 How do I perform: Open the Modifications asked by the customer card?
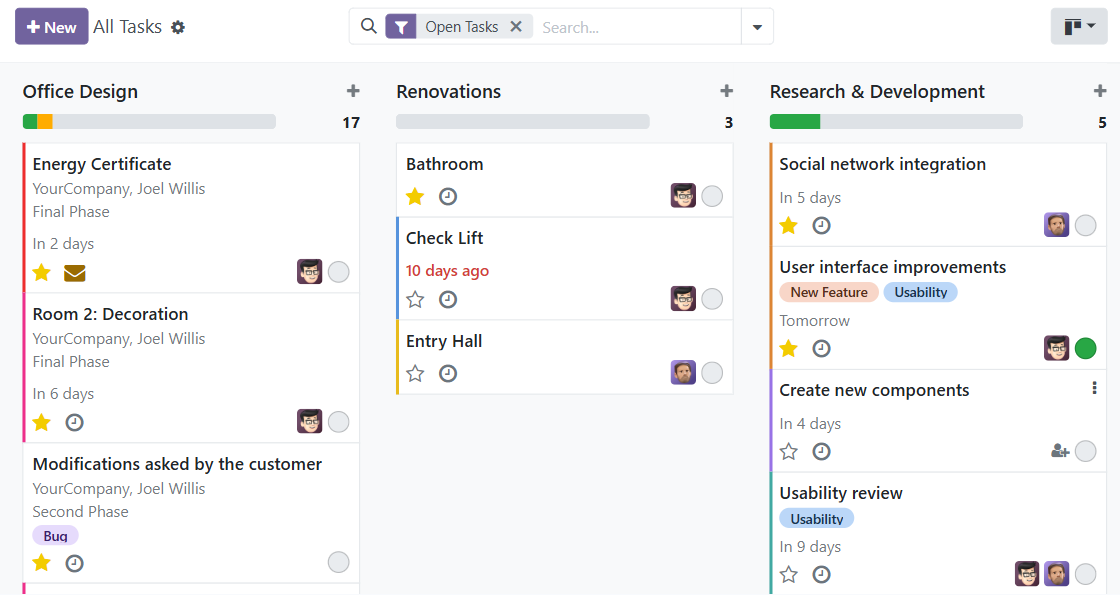tap(177, 464)
